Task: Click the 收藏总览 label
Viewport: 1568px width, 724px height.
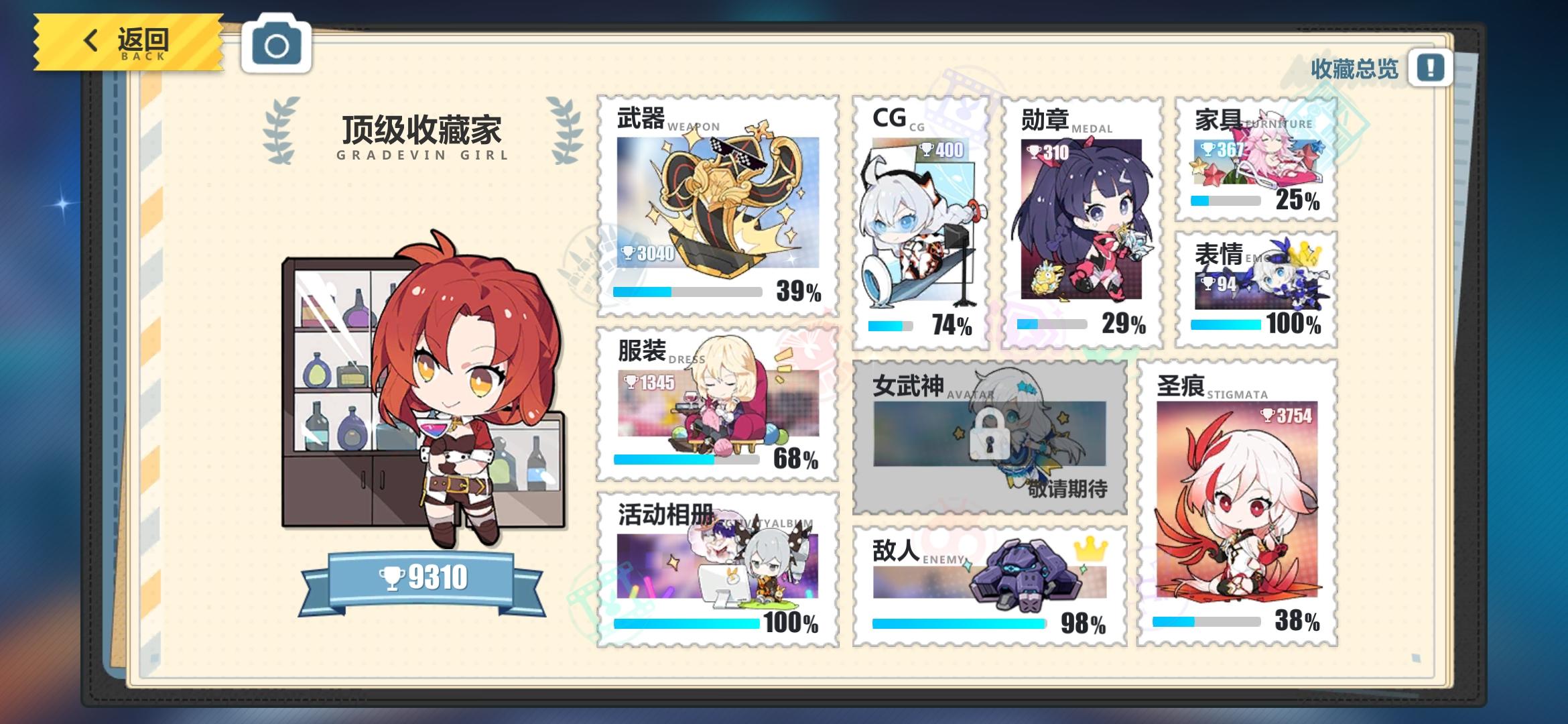Action: coord(1354,68)
